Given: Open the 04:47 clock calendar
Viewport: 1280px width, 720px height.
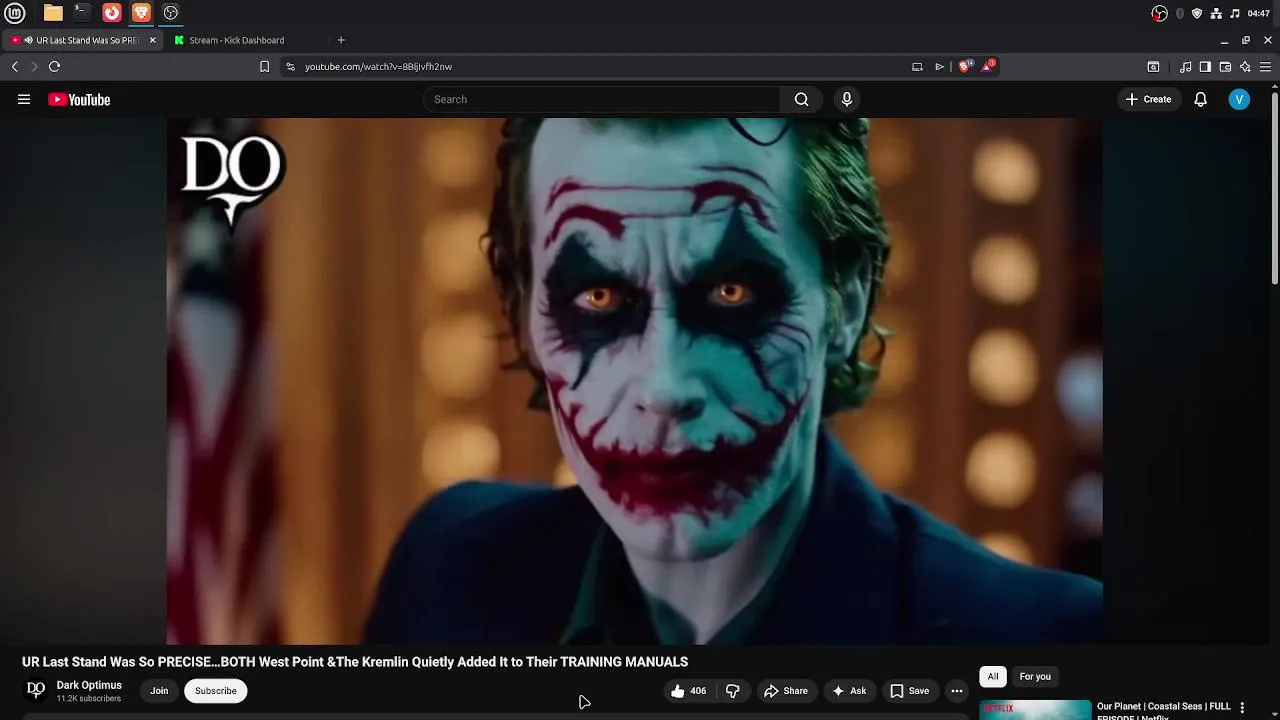Looking at the screenshot, I should pyautogui.click(x=1259, y=13).
